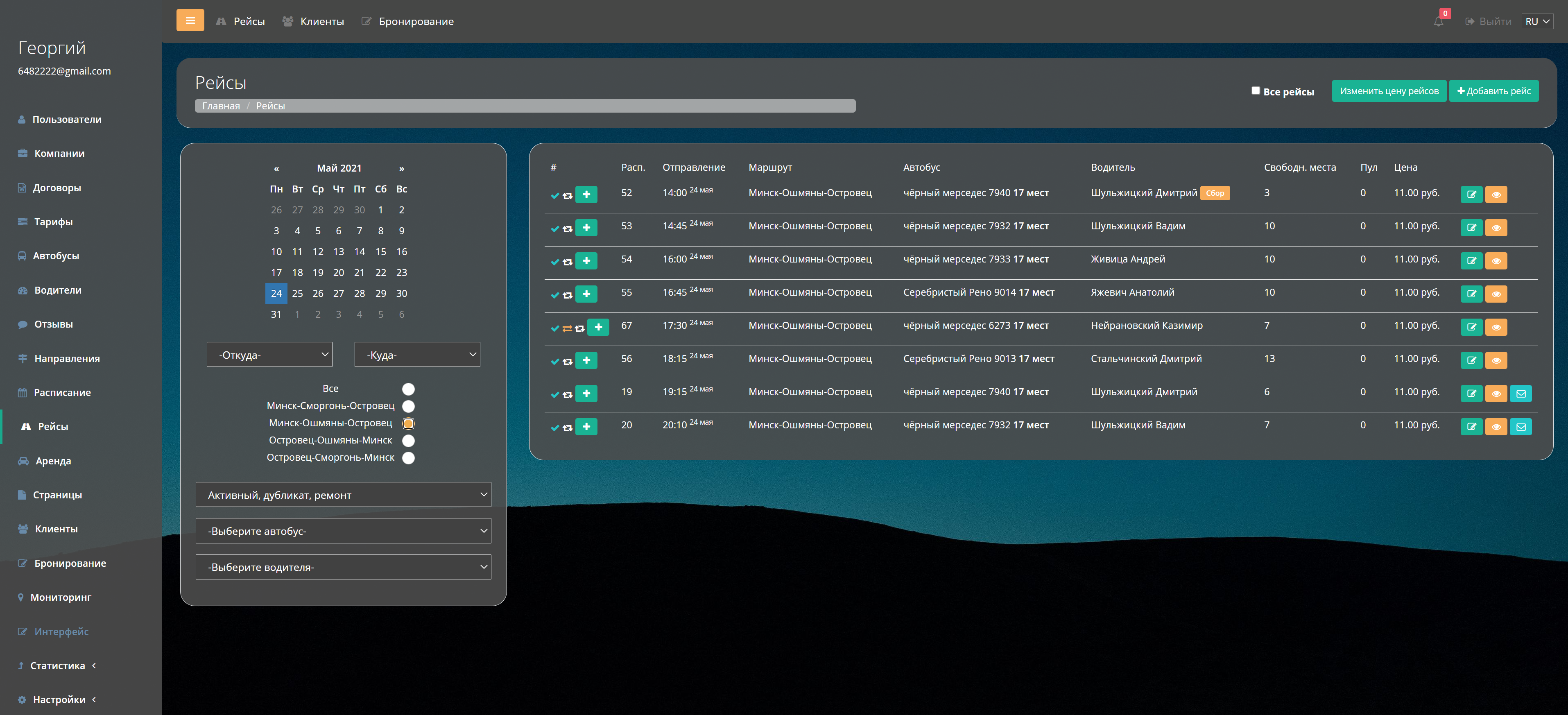The image size is (1568, 715).
Task: Open the "-Откуда-" dropdown
Action: 269,355
